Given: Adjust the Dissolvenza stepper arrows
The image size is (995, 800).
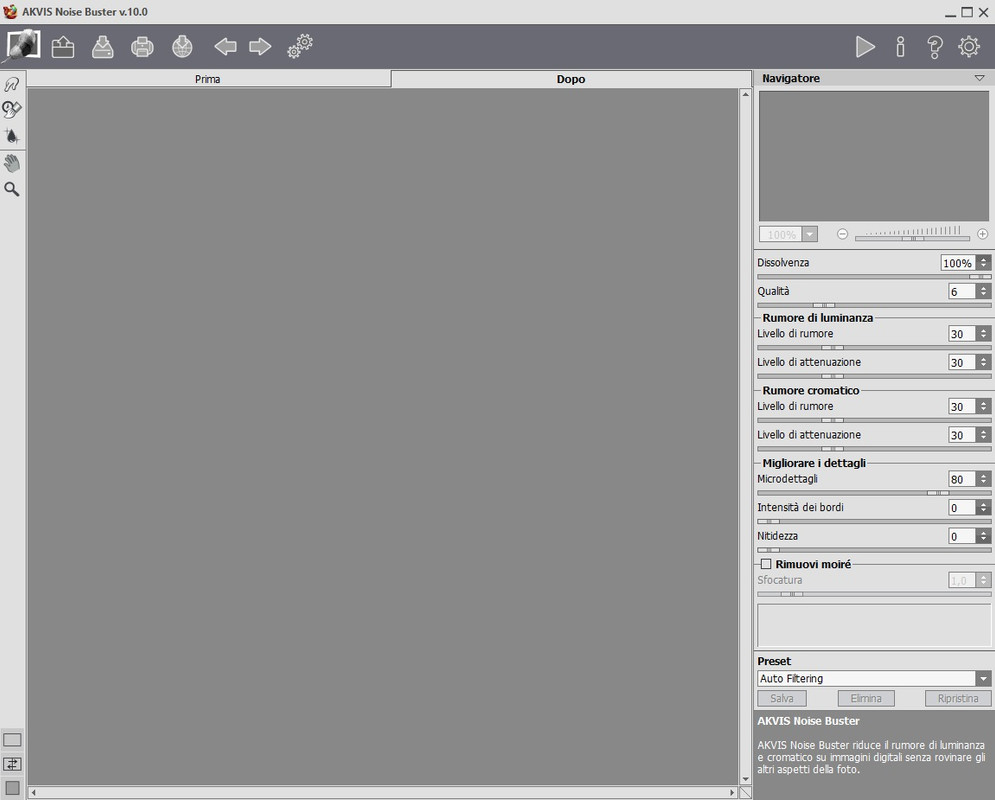Looking at the screenshot, I should tap(984, 263).
